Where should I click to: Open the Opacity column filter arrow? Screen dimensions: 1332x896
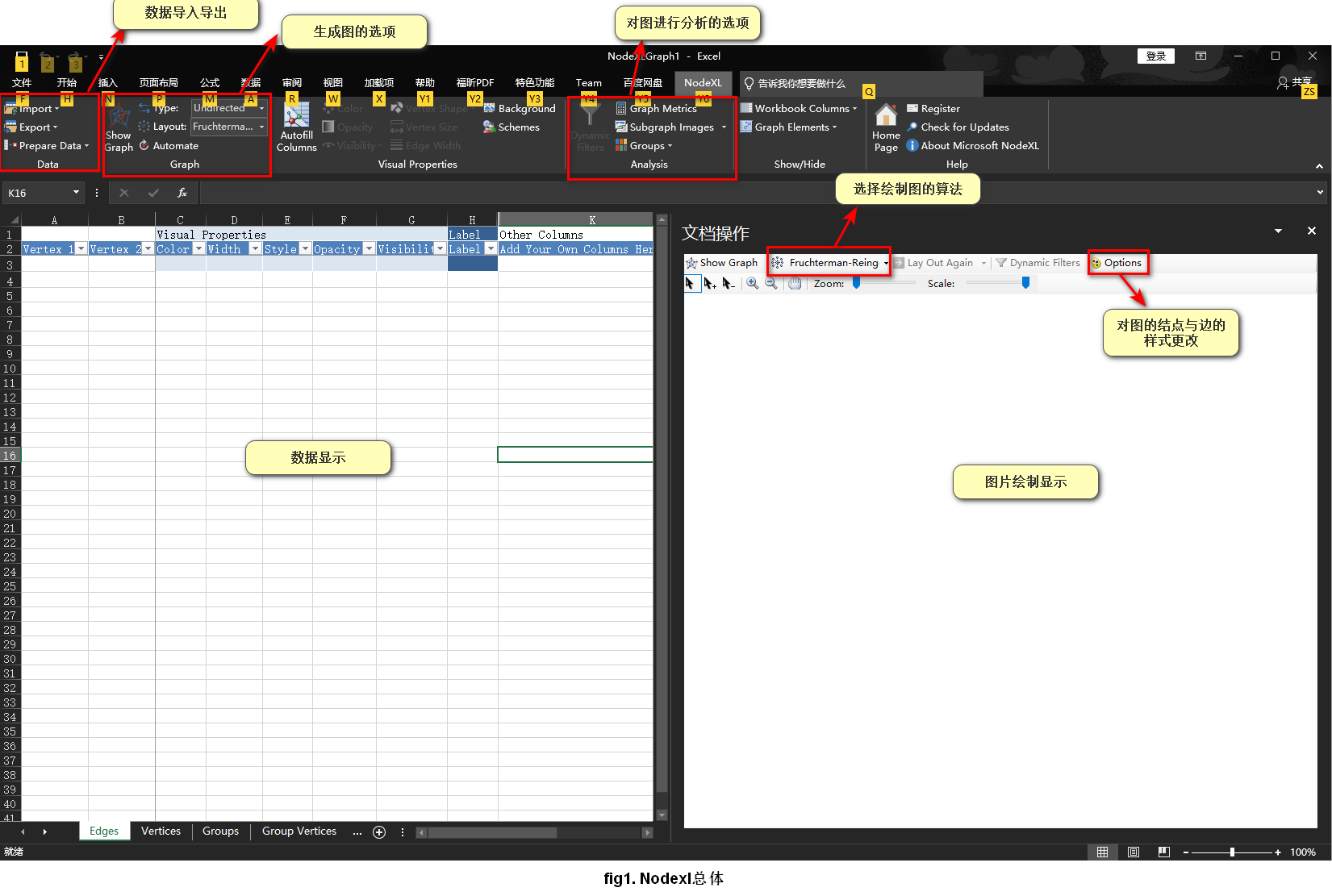tap(369, 249)
